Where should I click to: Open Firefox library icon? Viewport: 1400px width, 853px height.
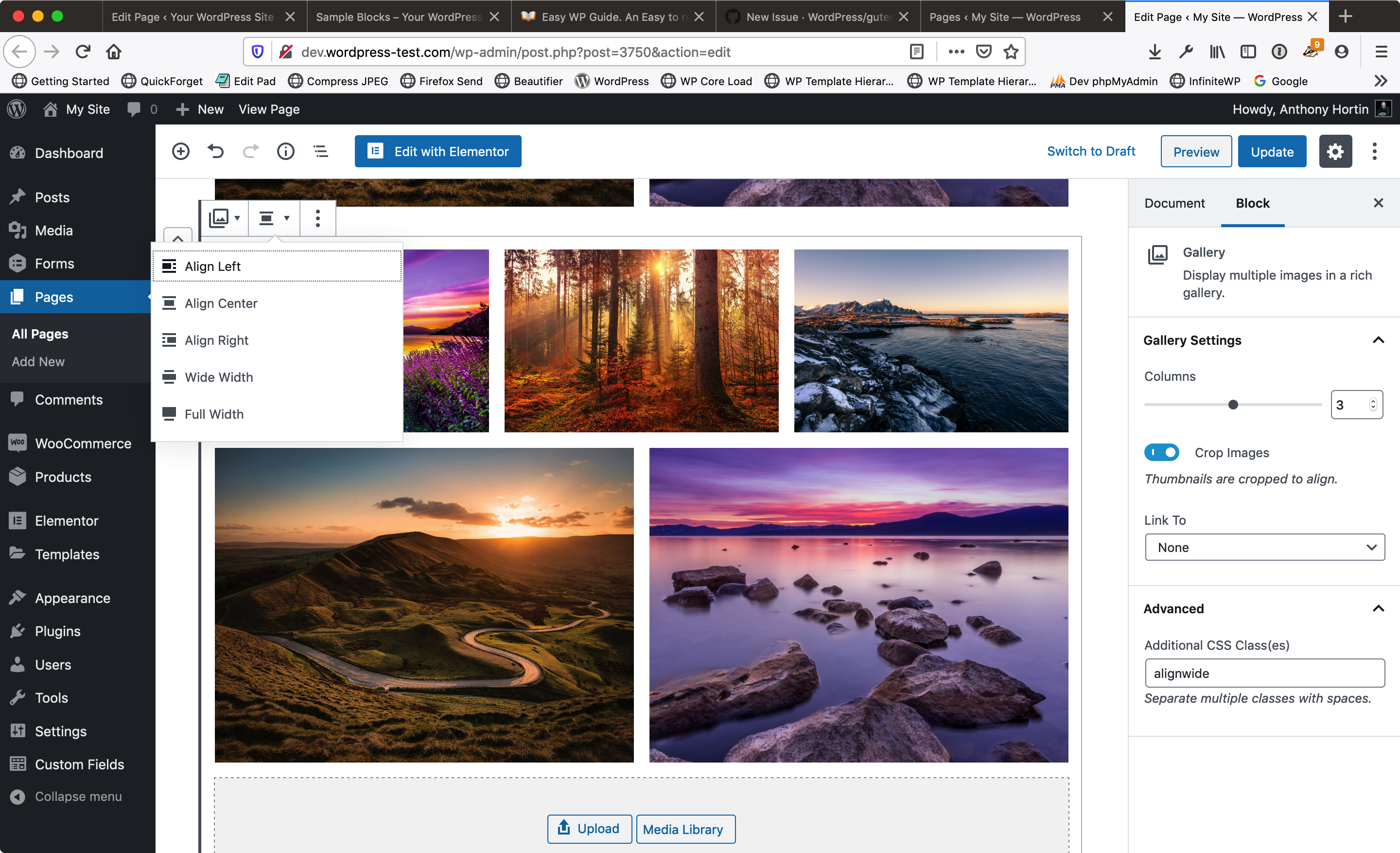1216,52
